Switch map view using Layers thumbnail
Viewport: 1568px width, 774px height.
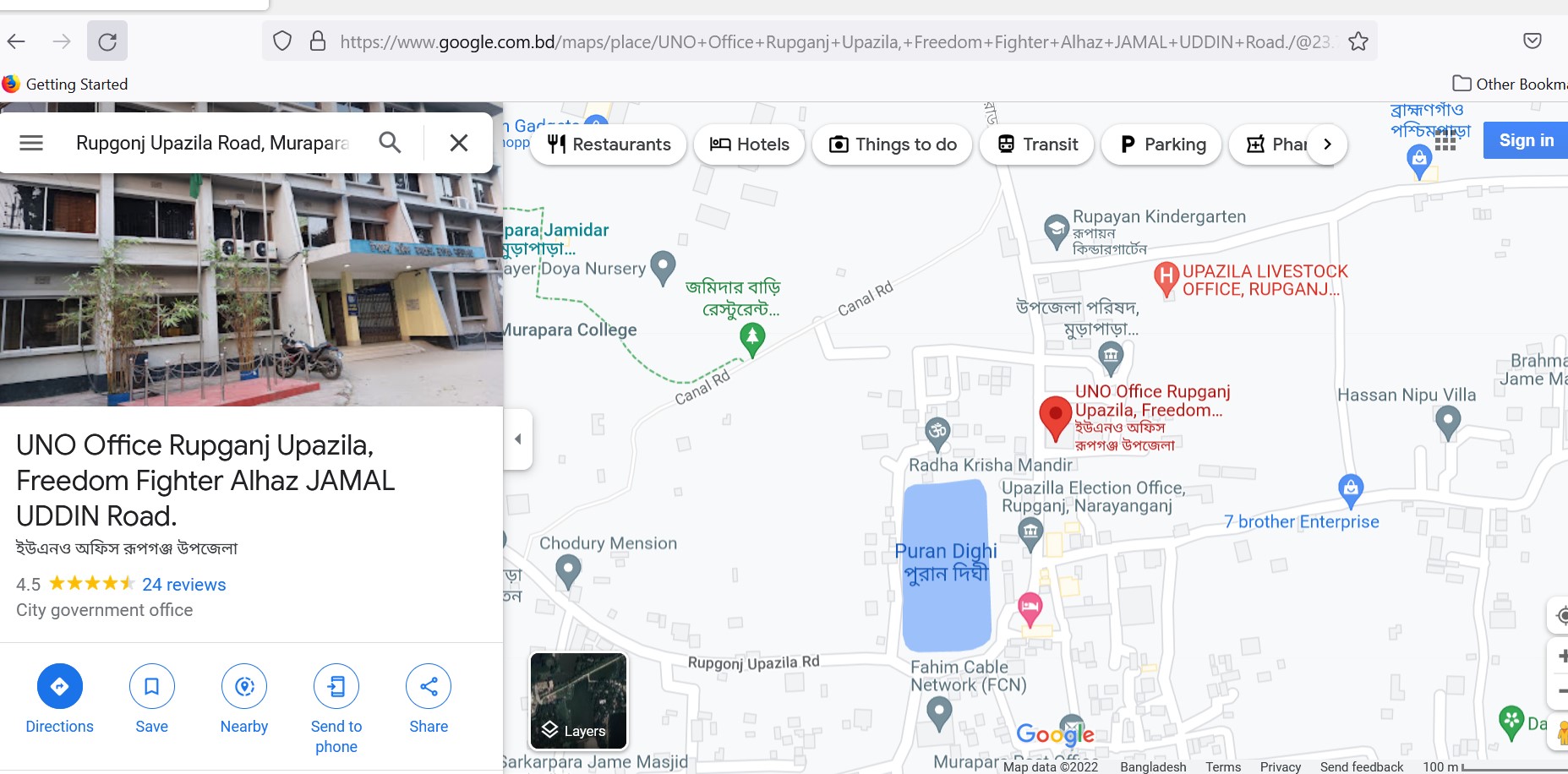click(579, 700)
